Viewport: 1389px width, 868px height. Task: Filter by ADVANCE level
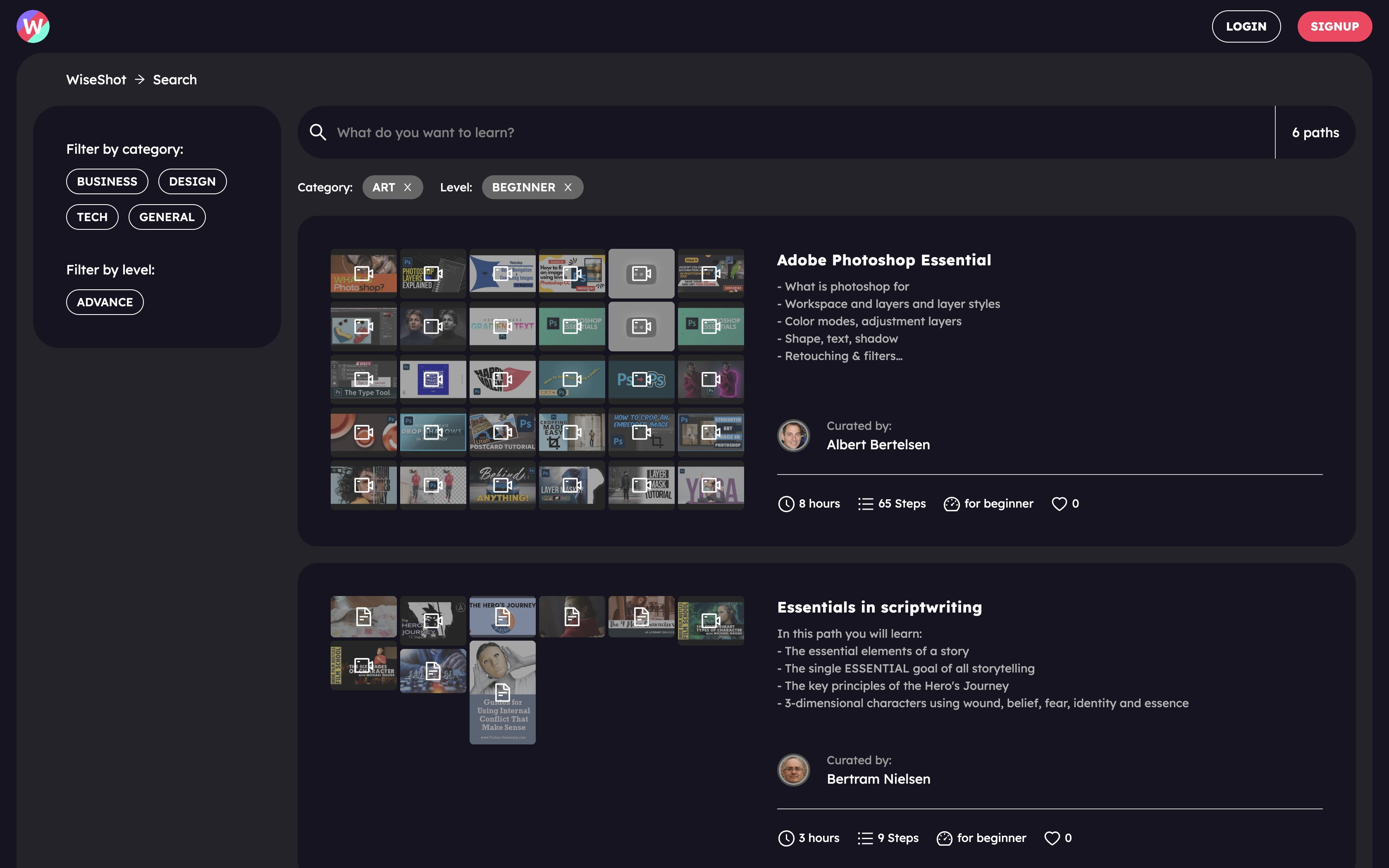tap(105, 302)
